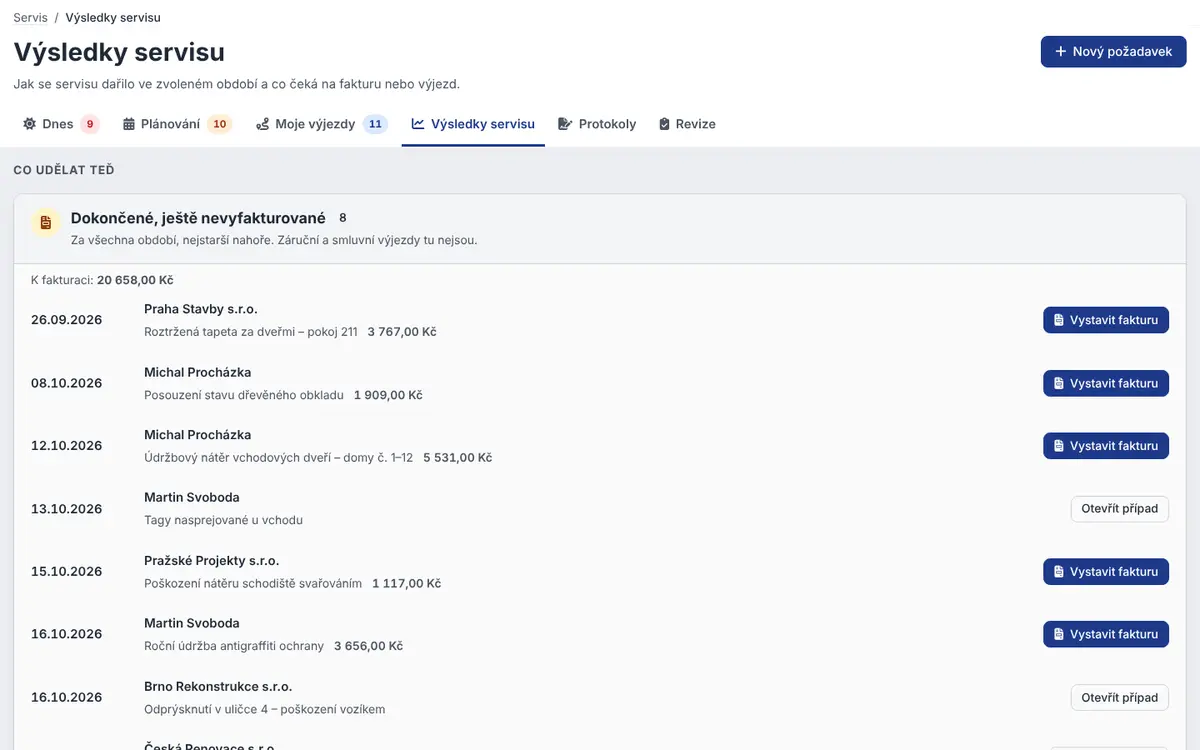Click Martin Svoboda in the 13.10.2026 row

point(192,497)
